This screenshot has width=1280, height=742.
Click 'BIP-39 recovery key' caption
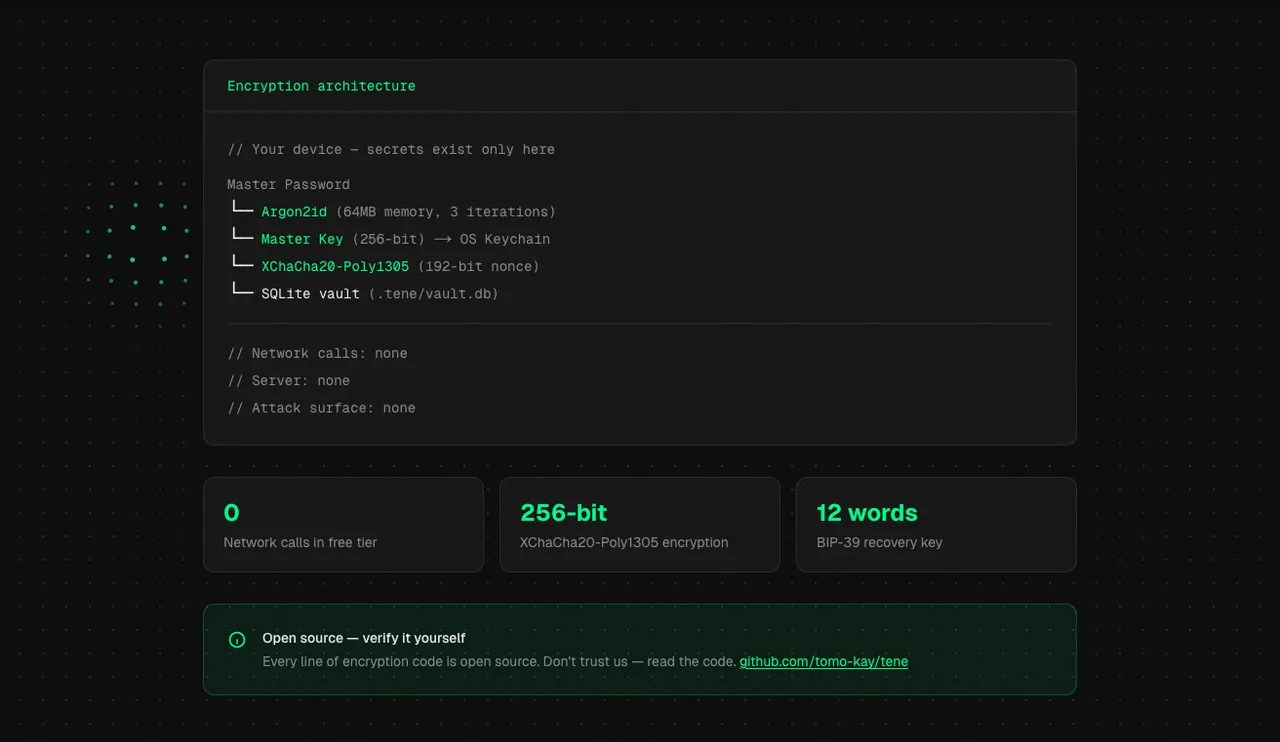879,542
